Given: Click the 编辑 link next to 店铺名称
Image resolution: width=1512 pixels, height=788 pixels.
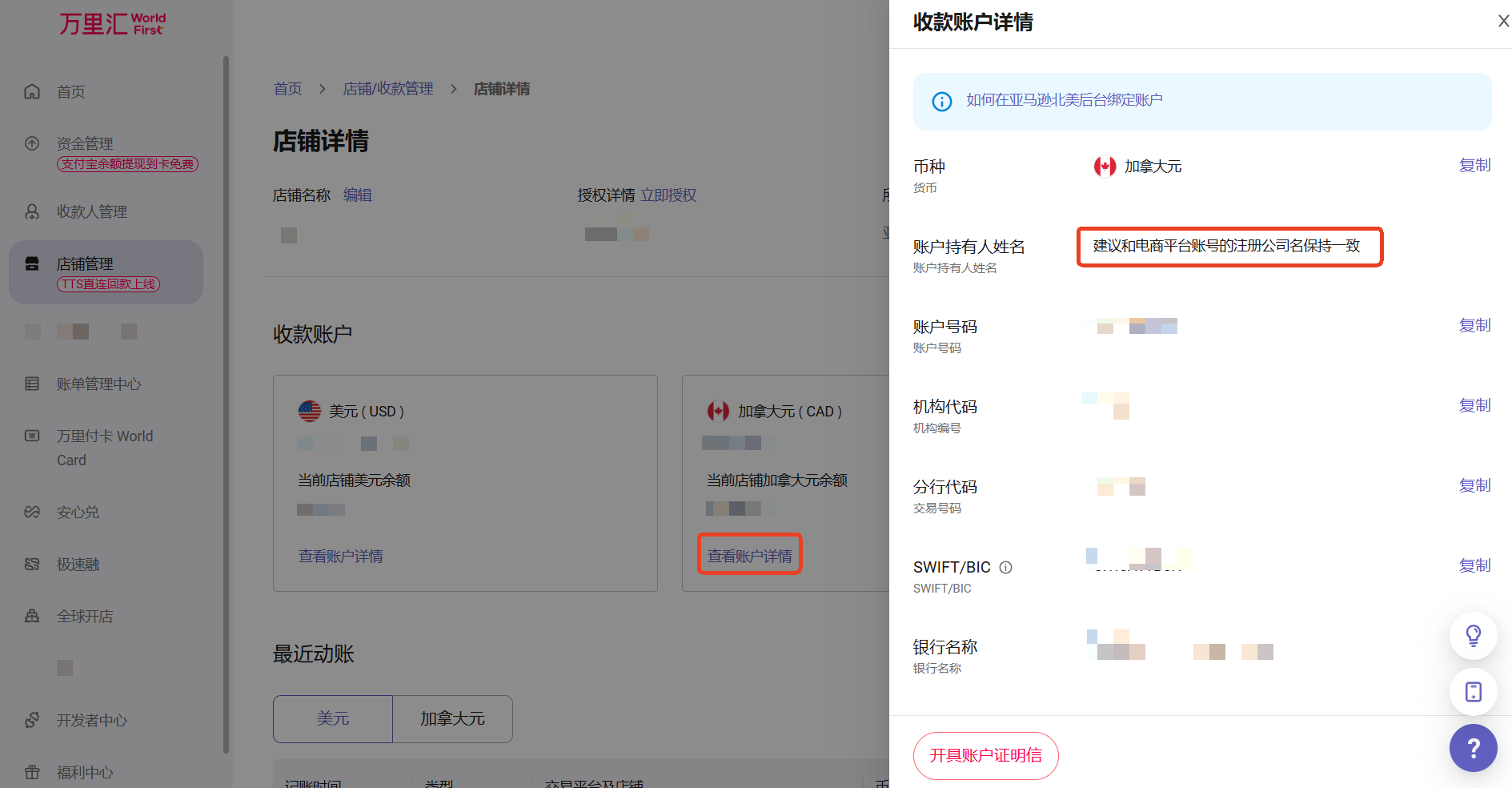Looking at the screenshot, I should [x=358, y=195].
